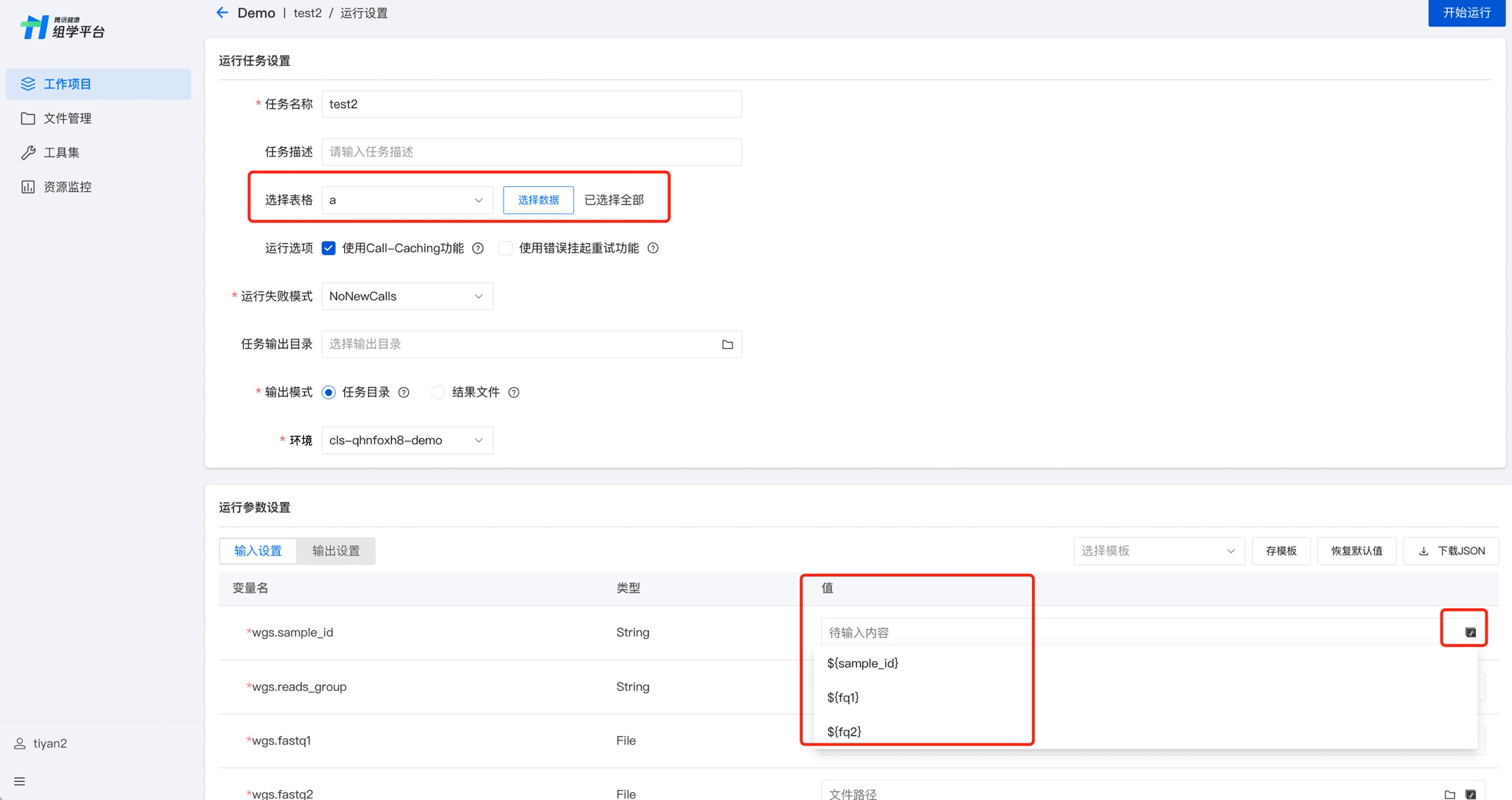Click username tiyan2 in sidebar

[50, 743]
